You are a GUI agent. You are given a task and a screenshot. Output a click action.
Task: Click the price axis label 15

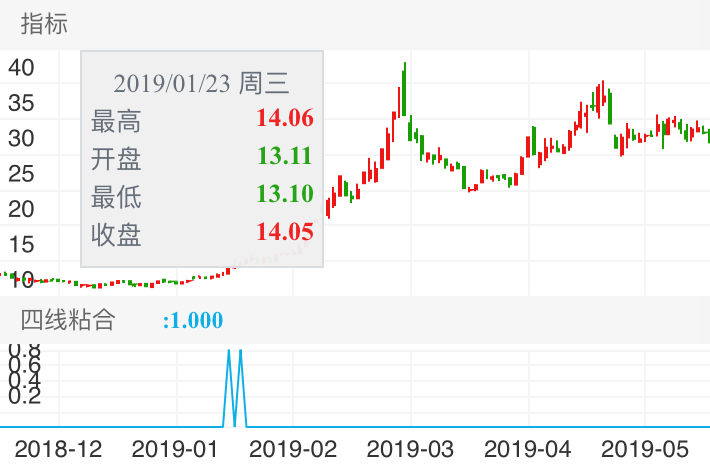pyautogui.click(x=21, y=245)
